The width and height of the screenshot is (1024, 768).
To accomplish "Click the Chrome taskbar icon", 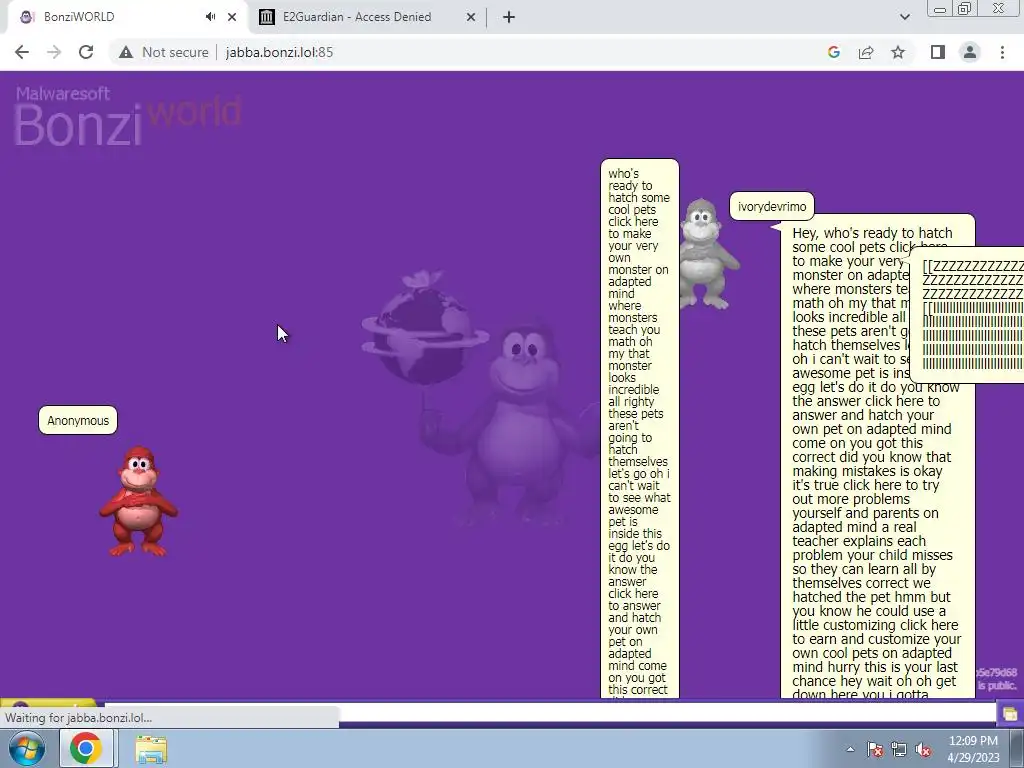I will click(86, 748).
